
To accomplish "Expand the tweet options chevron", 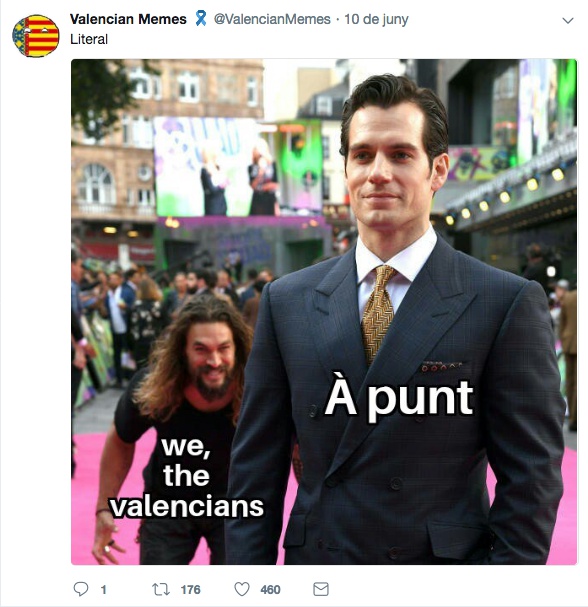I will tap(567, 21).
